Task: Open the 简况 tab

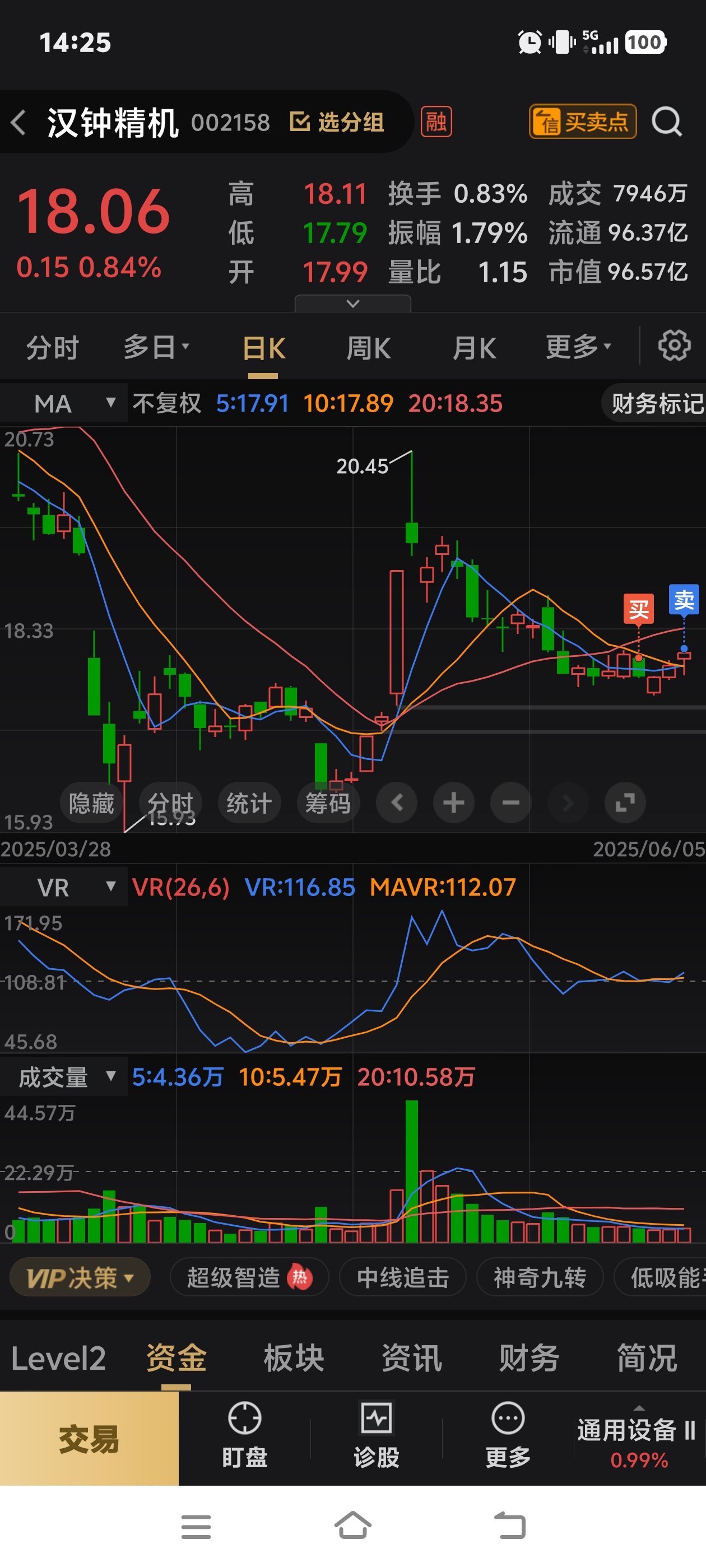Action: [x=646, y=1358]
